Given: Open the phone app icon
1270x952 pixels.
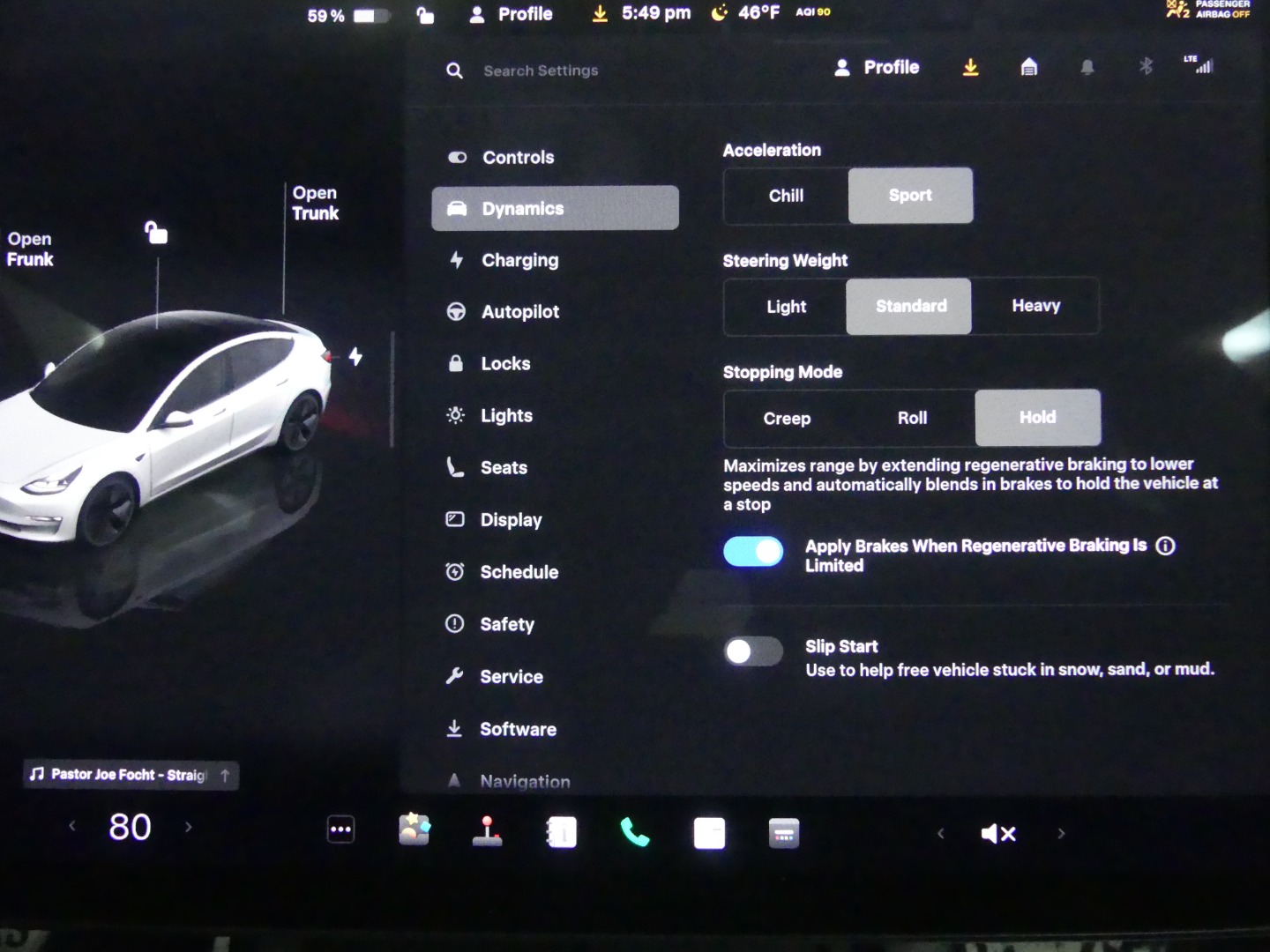Looking at the screenshot, I should coord(634,832).
